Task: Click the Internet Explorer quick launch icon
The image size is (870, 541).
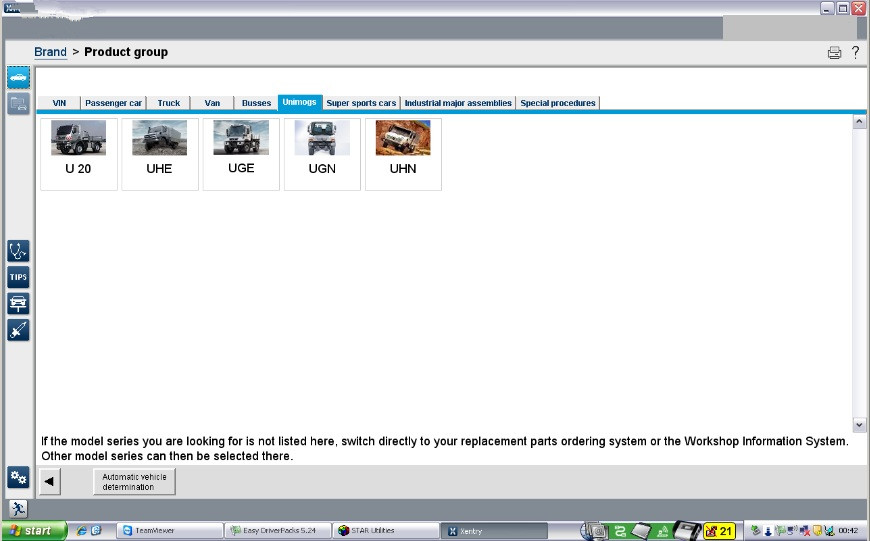Action: click(x=81, y=530)
